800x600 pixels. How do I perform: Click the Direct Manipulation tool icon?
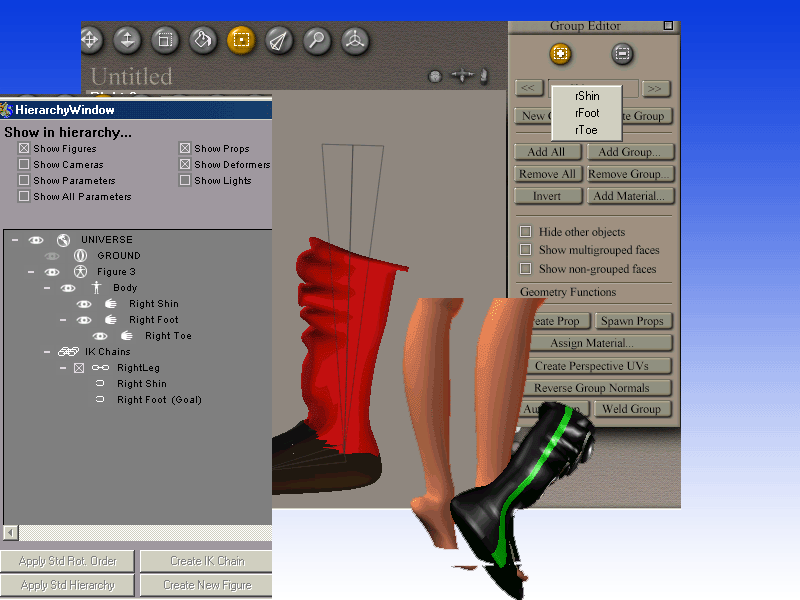(x=354, y=39)
